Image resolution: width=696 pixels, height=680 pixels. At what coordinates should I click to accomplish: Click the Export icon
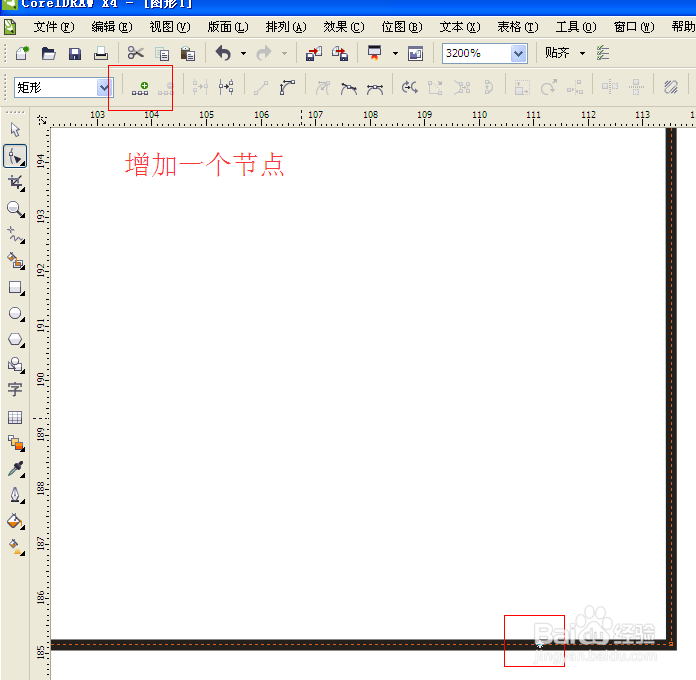pos(340,53)
